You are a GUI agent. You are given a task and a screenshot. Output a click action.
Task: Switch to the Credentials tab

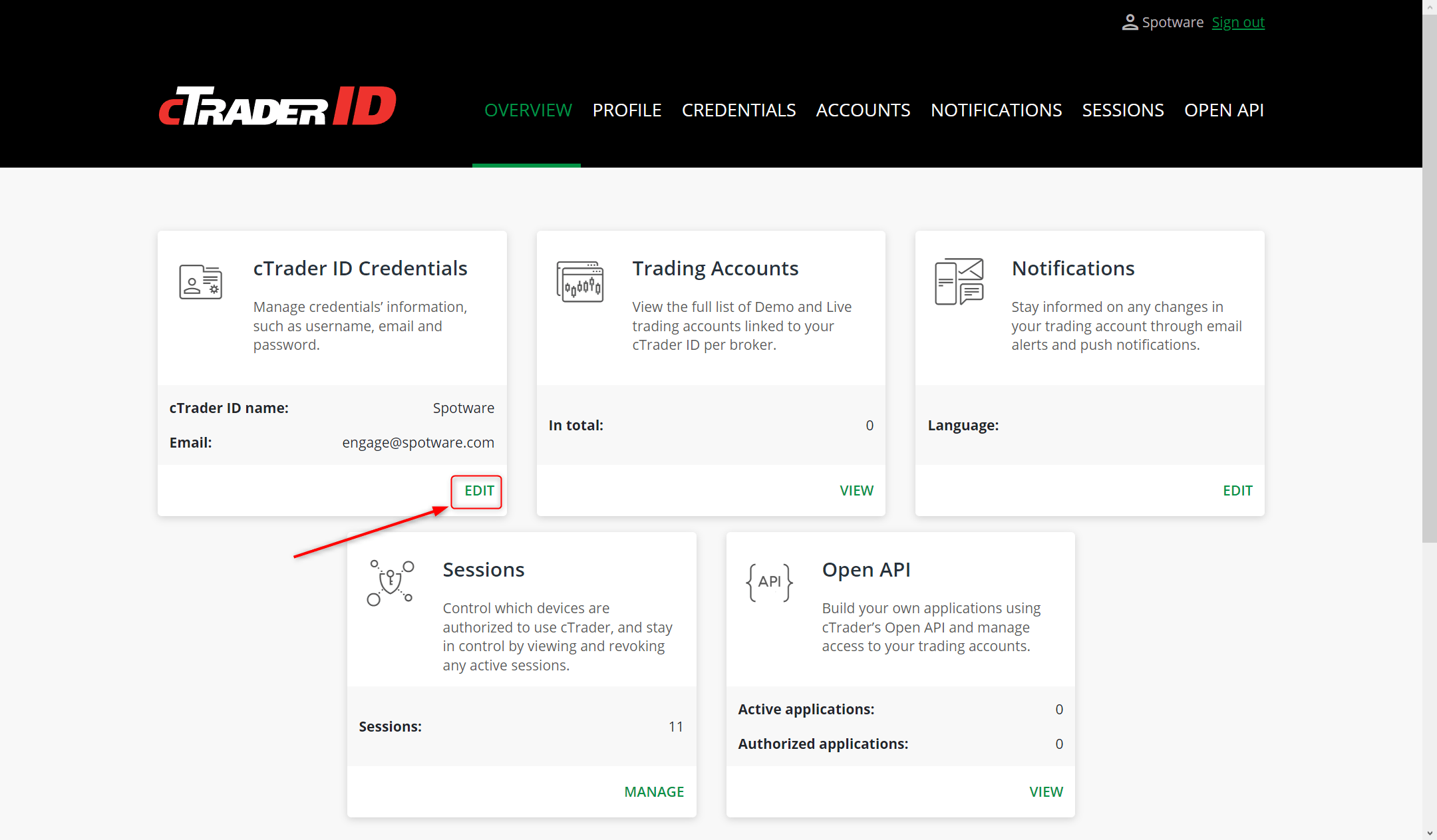point(738,110)
